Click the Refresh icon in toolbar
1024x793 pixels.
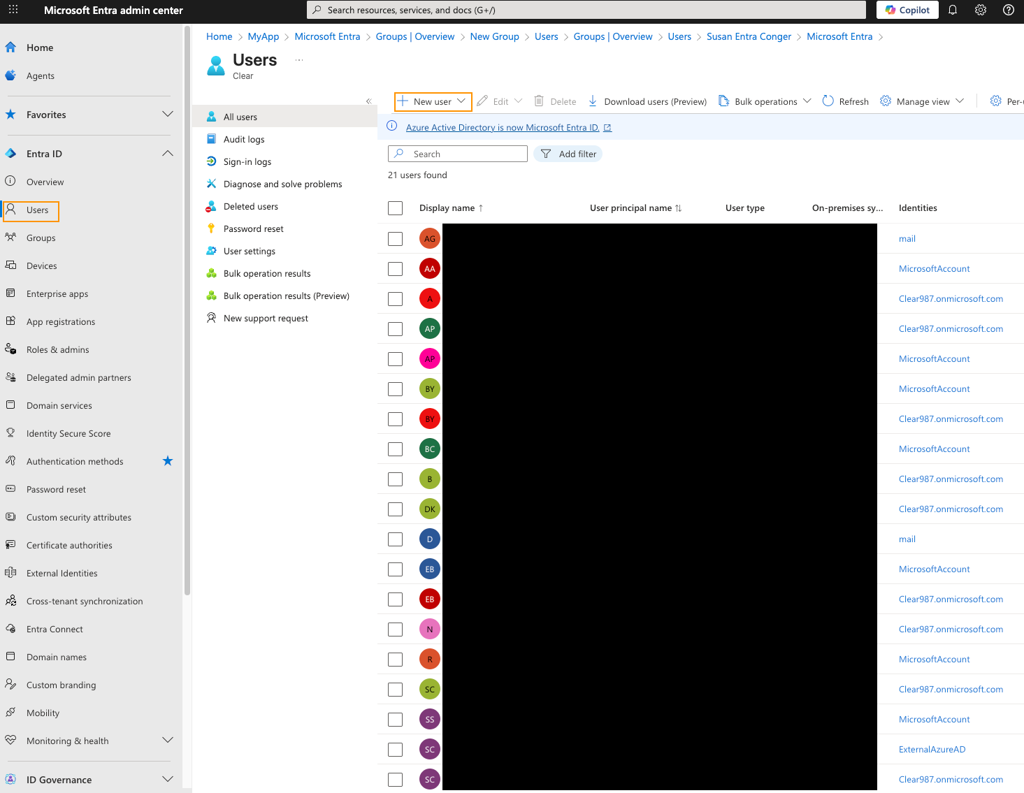[x=827, y=101]
